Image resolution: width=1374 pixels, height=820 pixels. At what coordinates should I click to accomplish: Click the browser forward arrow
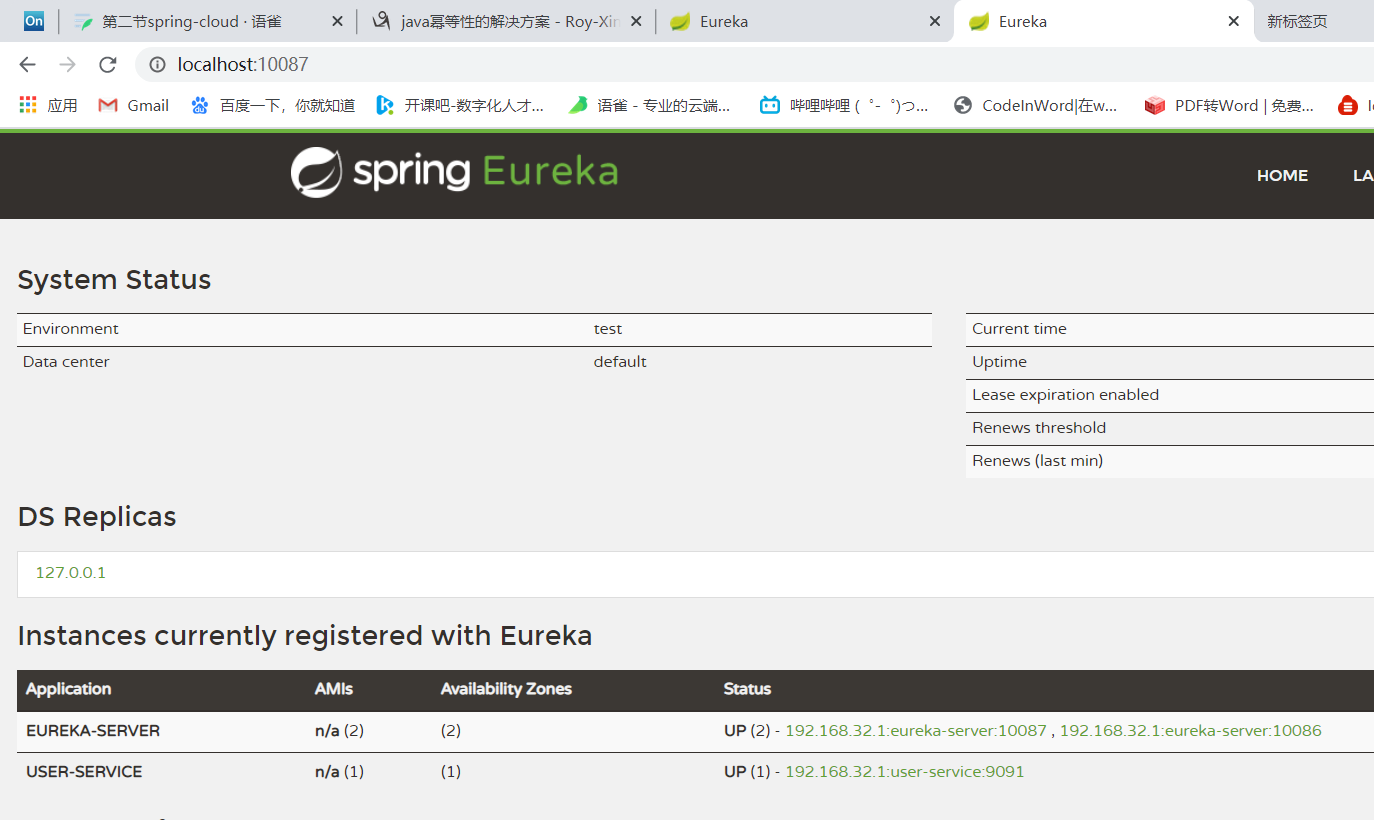67,65
